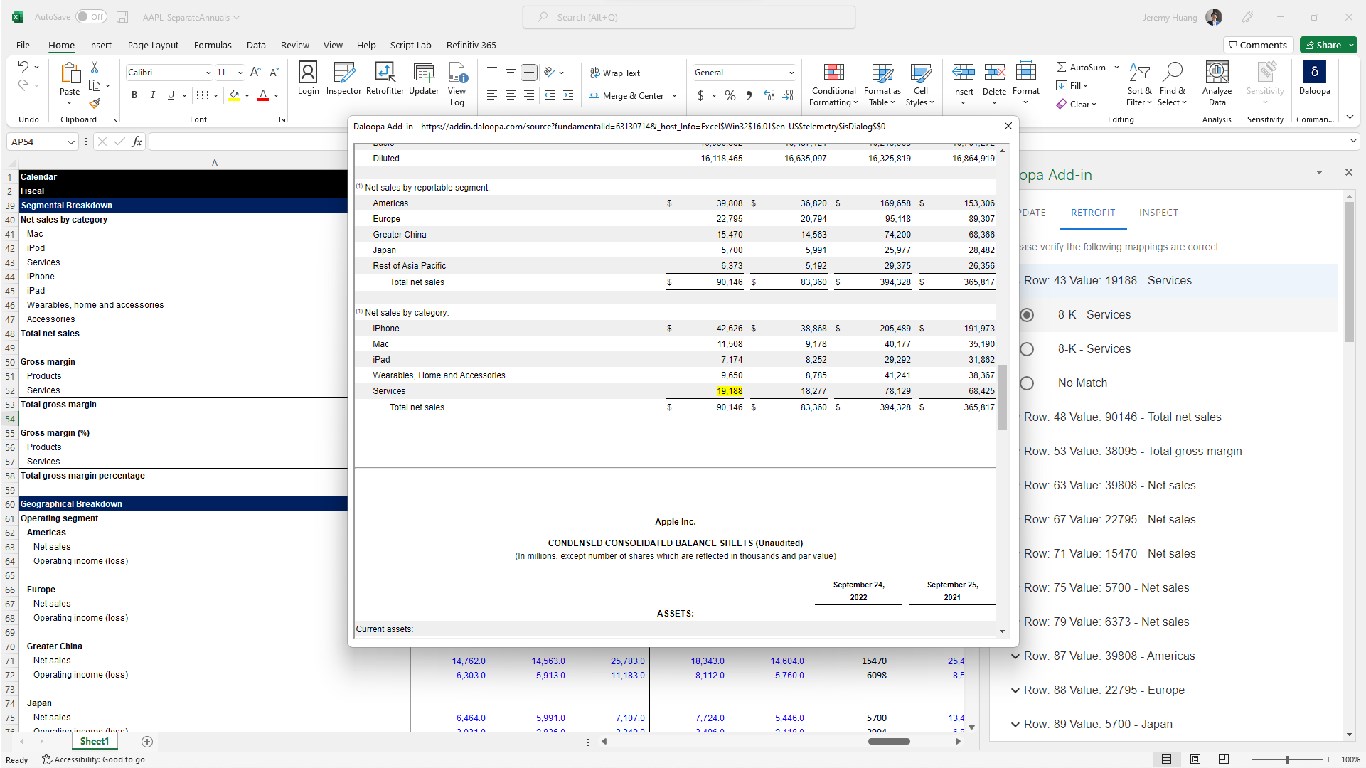Center-align text horizontally
Screen dimensions: 1366x768
(511, 96)
